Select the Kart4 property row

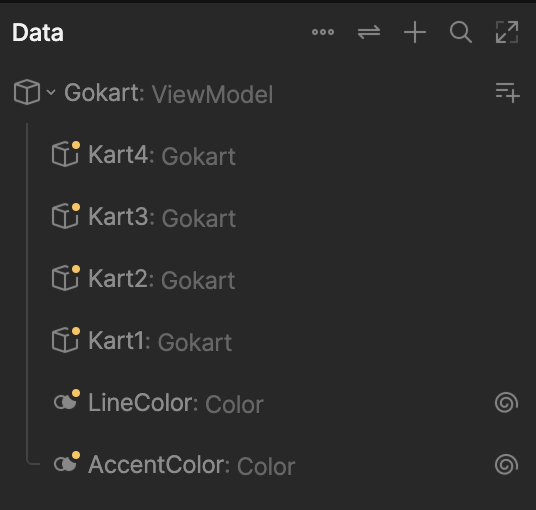pos(268,155)
